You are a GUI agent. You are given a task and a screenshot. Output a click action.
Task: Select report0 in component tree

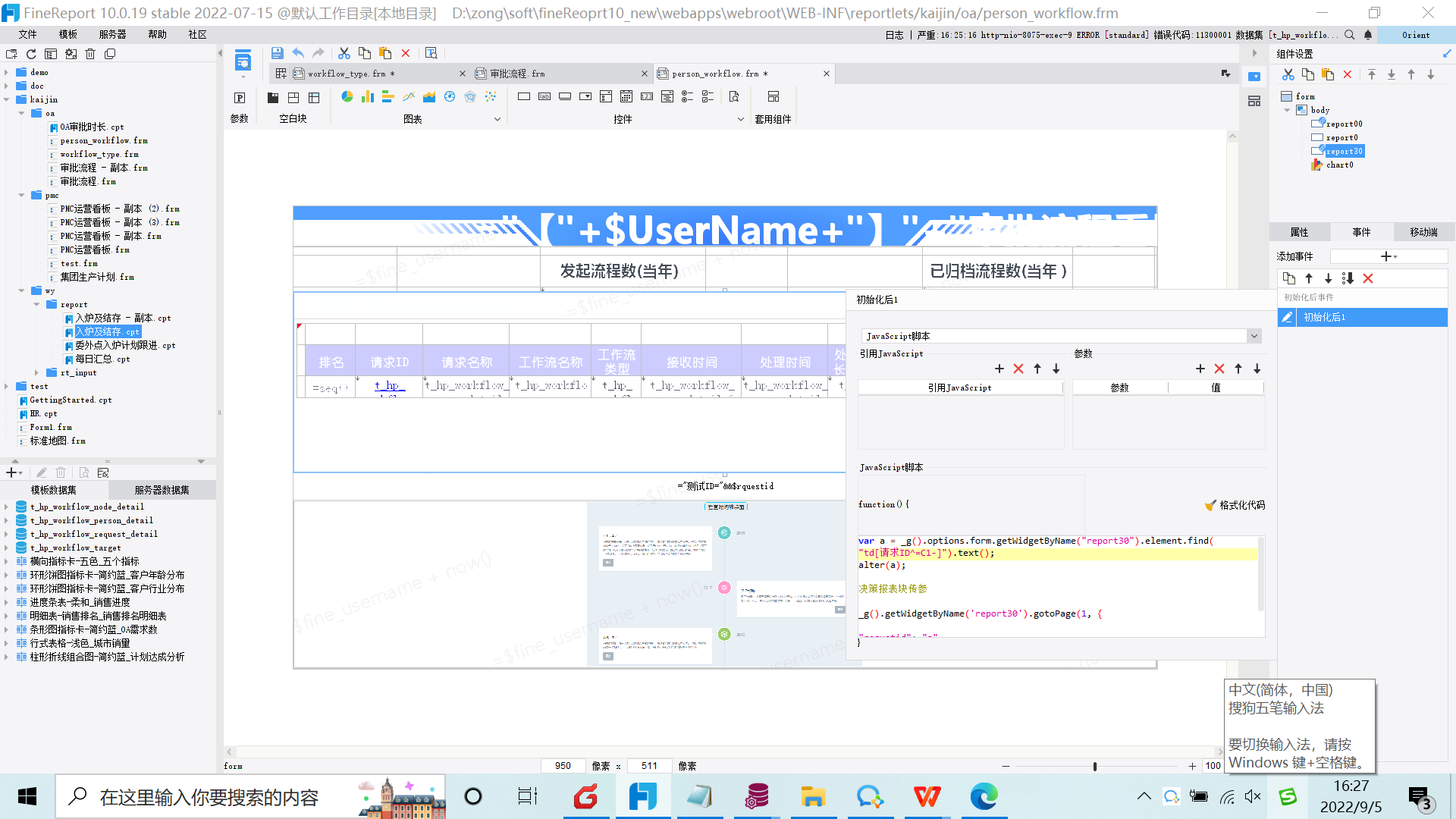(1341, 137)
